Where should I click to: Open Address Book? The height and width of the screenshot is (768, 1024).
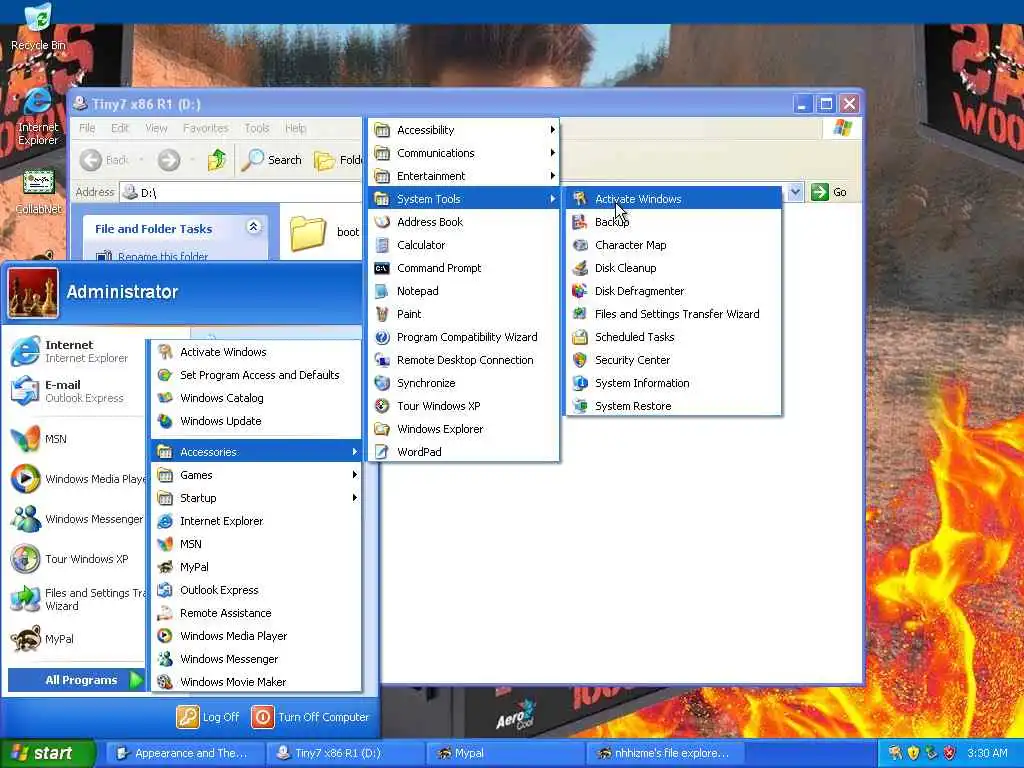tap(464, 222)
